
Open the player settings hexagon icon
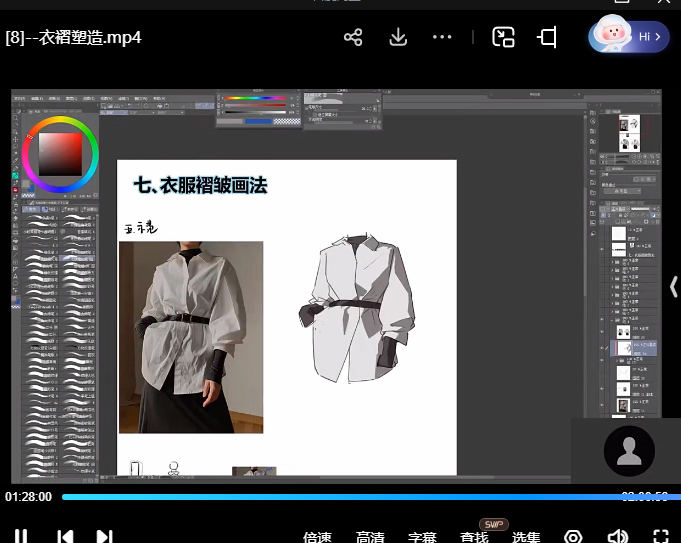(x=573, y=537)
